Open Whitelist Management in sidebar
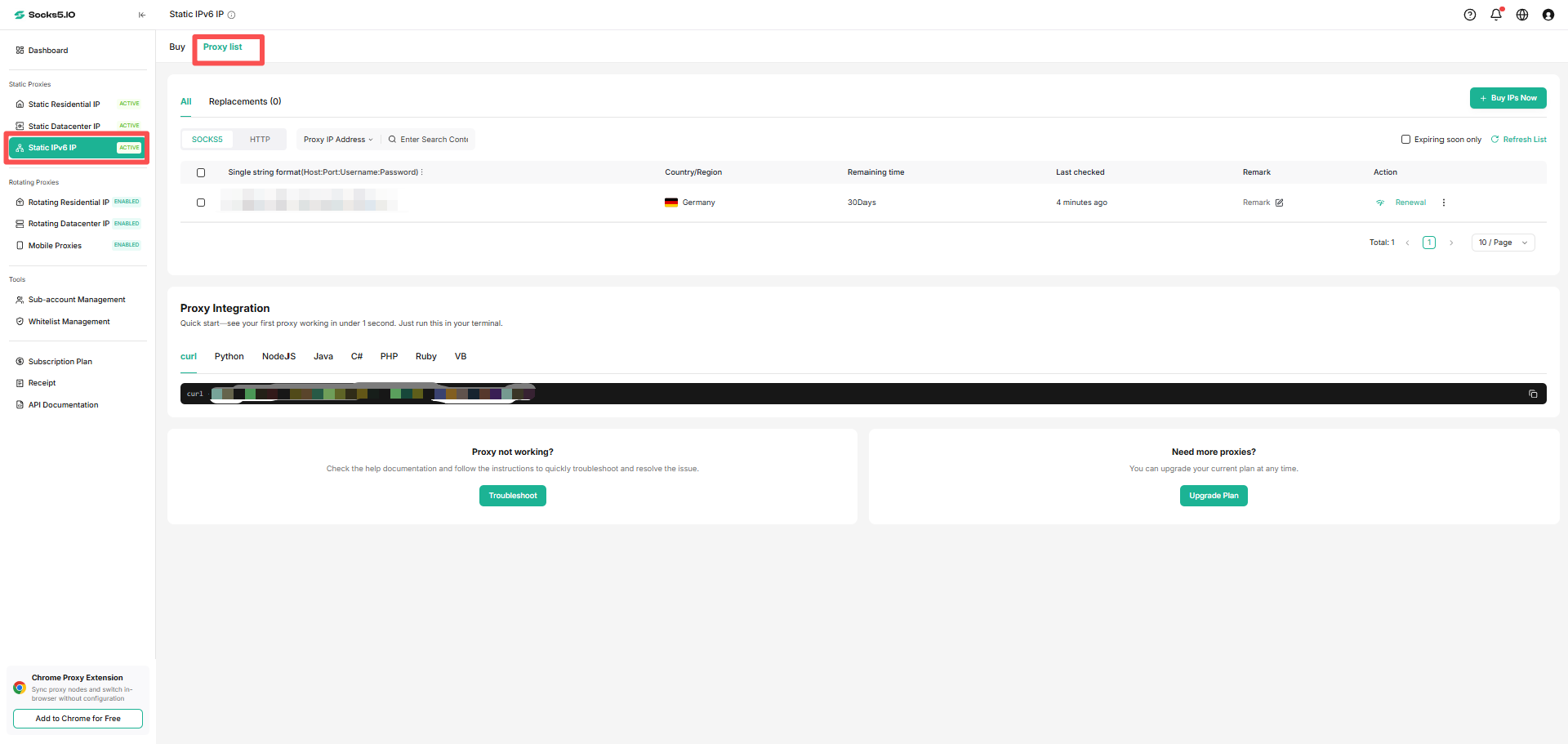 (x=69, y=322)
